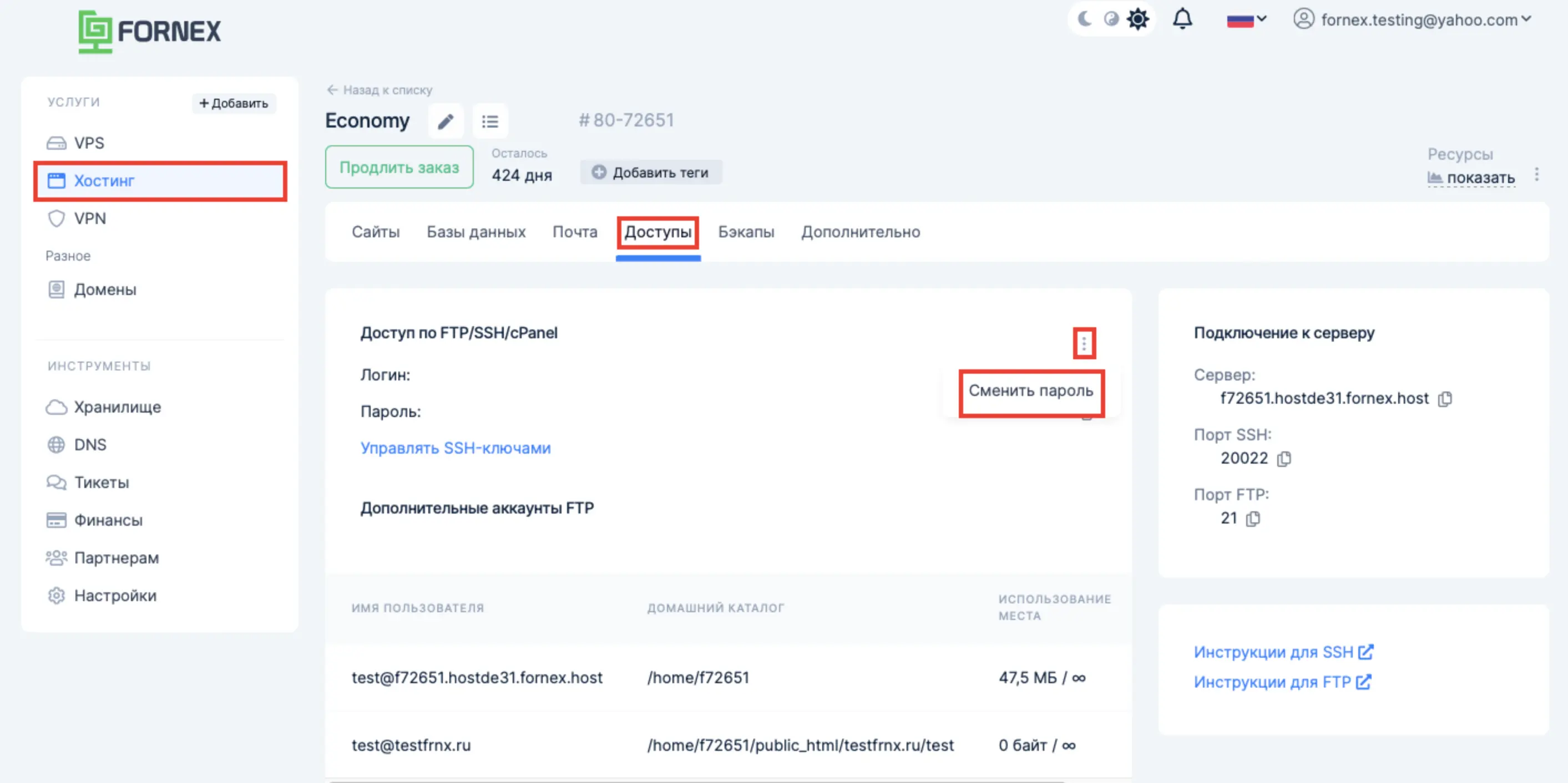
Task: Click the Домены certificate icon
Action: 57,289
